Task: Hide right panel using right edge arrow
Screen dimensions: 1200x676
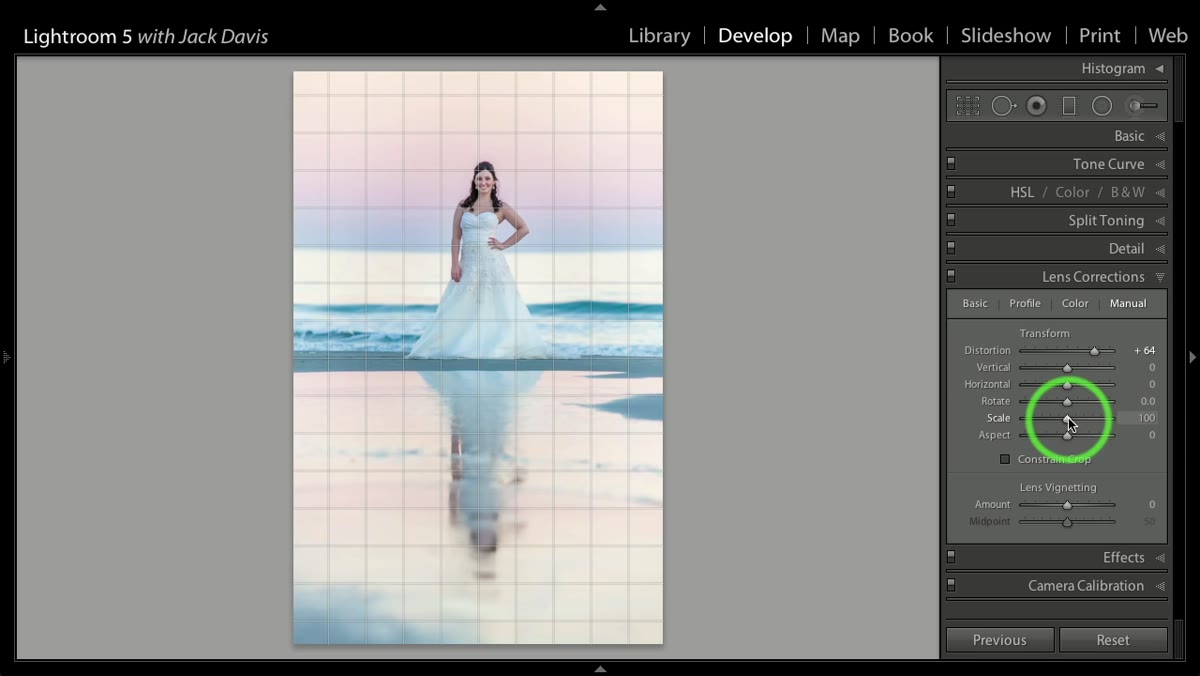Action: click(x=1192, y=357)
